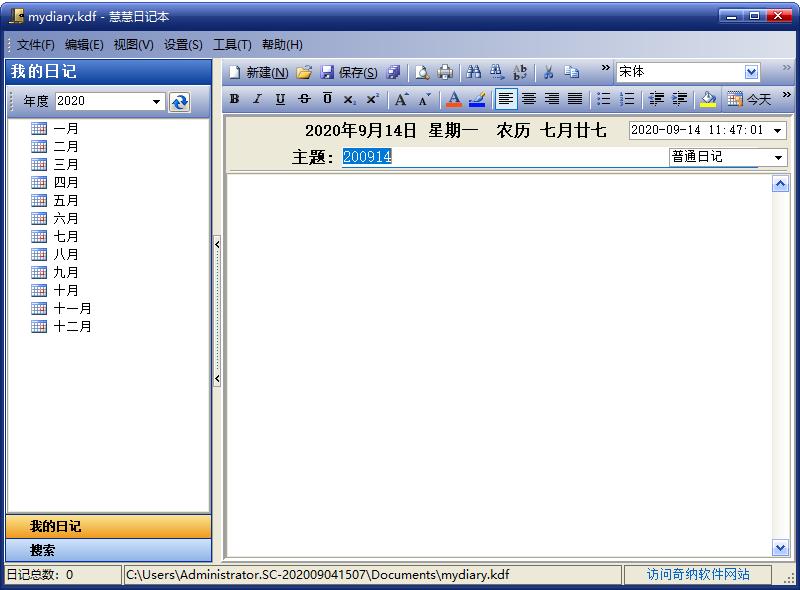This screenshot has height=590, width=800.
Task: Create a new diary entry with 新建(N)
Action: (259, 72)
